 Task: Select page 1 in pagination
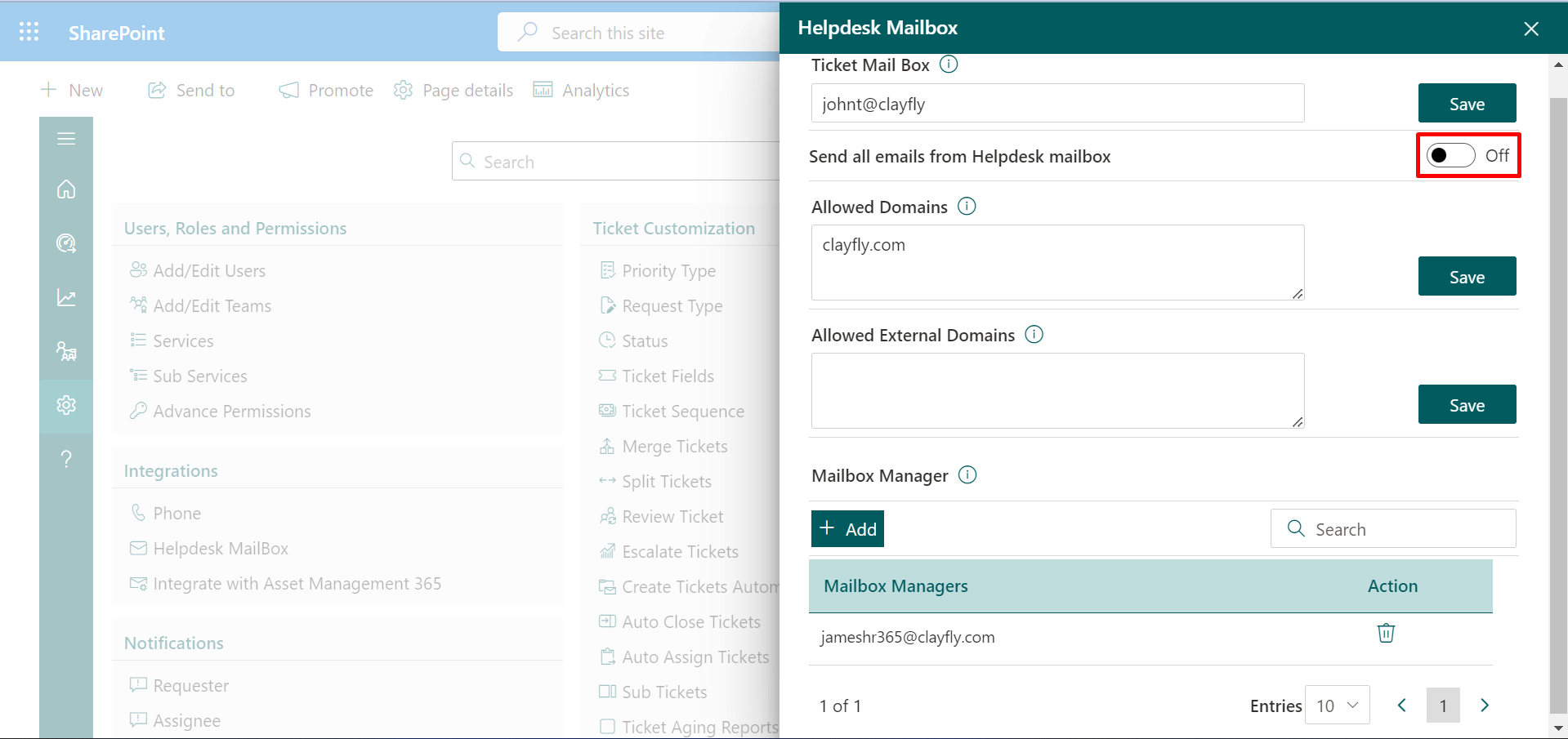[x=1443, y=706]
